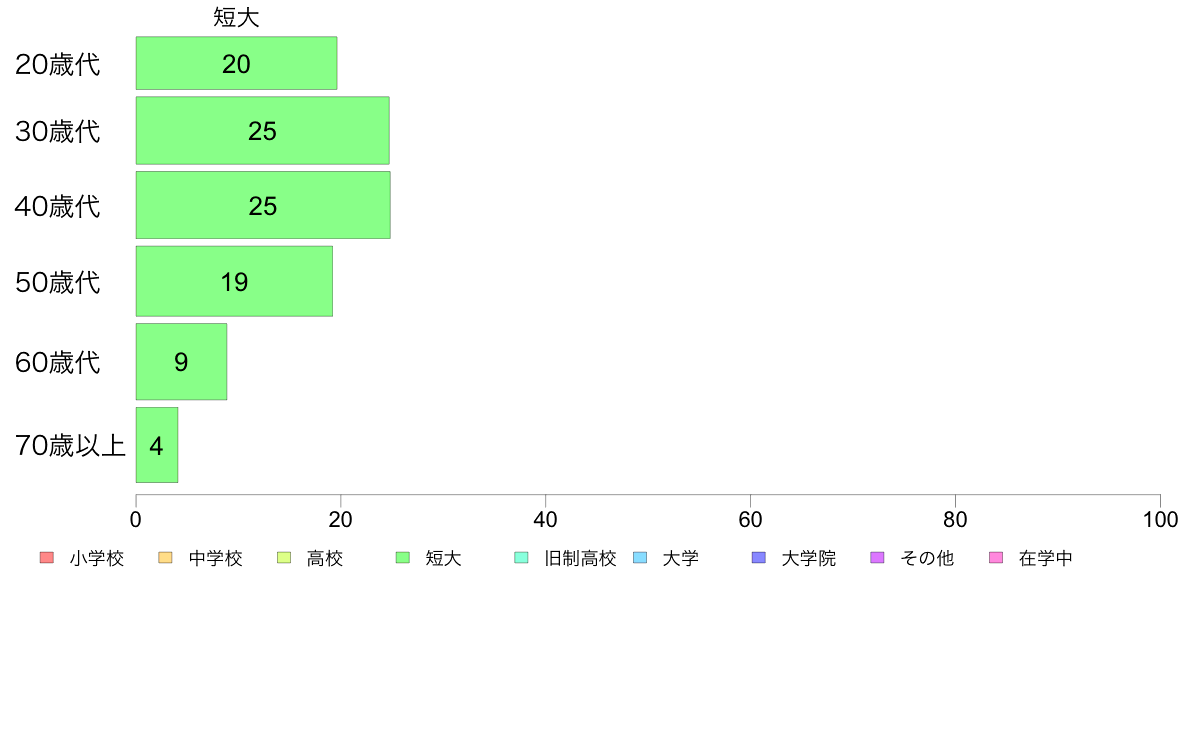
Task: Click the green 短大 legend swatch
Action: [403, 558]
